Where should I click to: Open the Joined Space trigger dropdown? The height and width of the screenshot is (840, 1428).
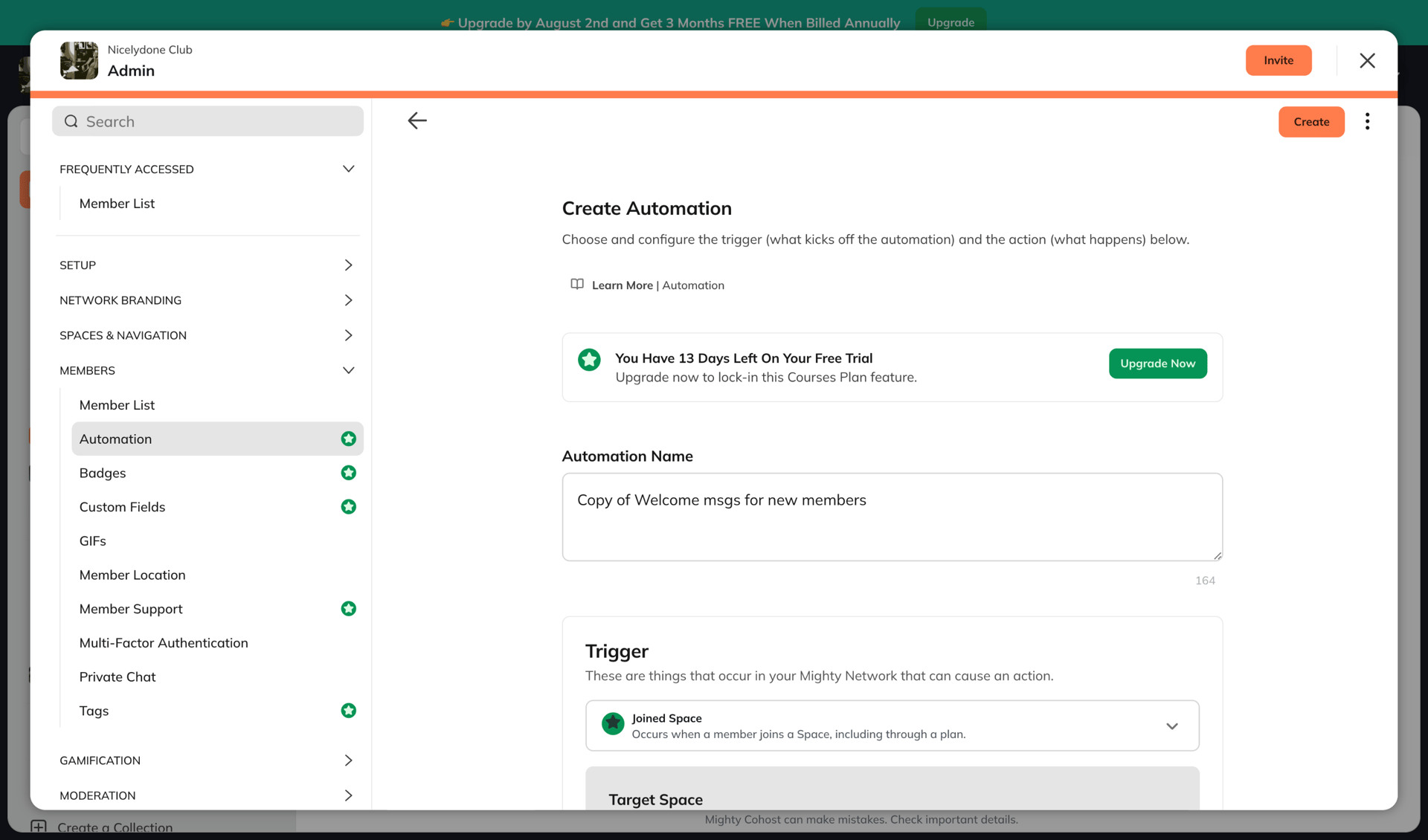(1172, 726)
